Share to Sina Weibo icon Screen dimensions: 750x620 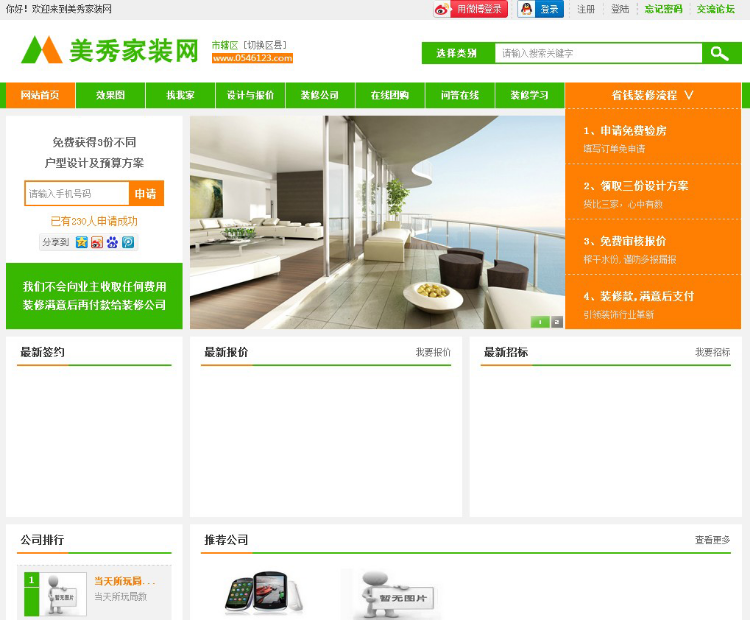click(97, 242)
